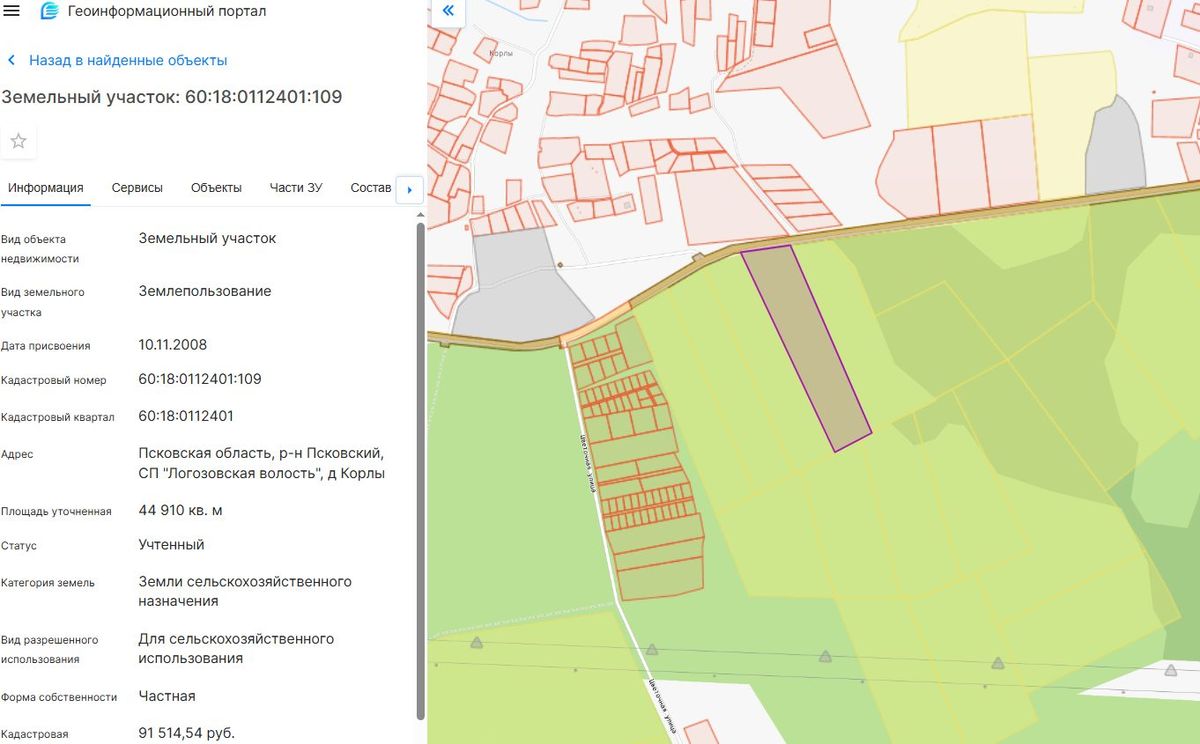Click the status value Учтенный
Screen dimensions: 1200x744
tap(172, 545)
